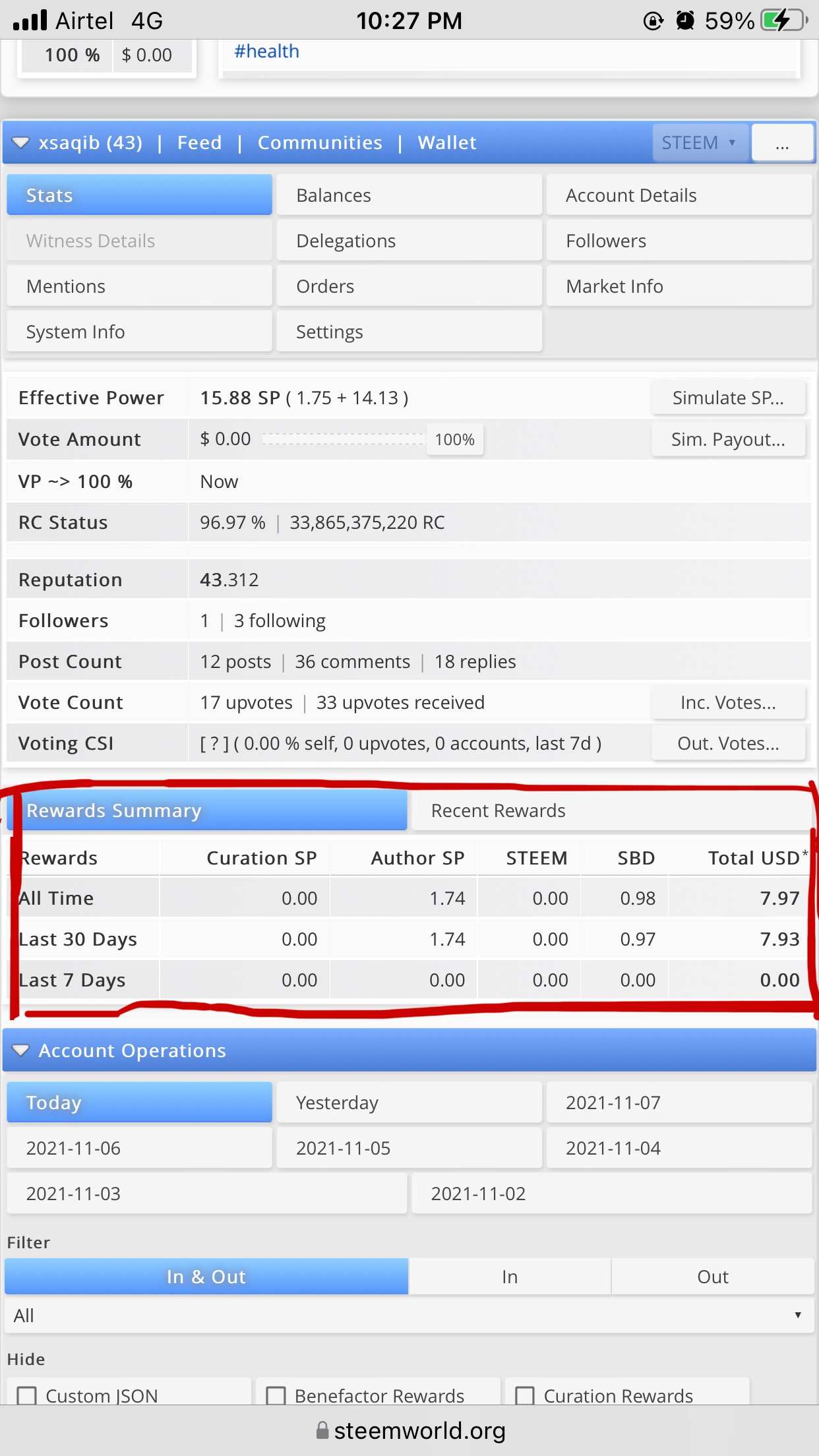Select the '7.93' Last 30 Days total
This screenshot has width=819, height=1456.
pyautogui.click(x=779, y=939)
